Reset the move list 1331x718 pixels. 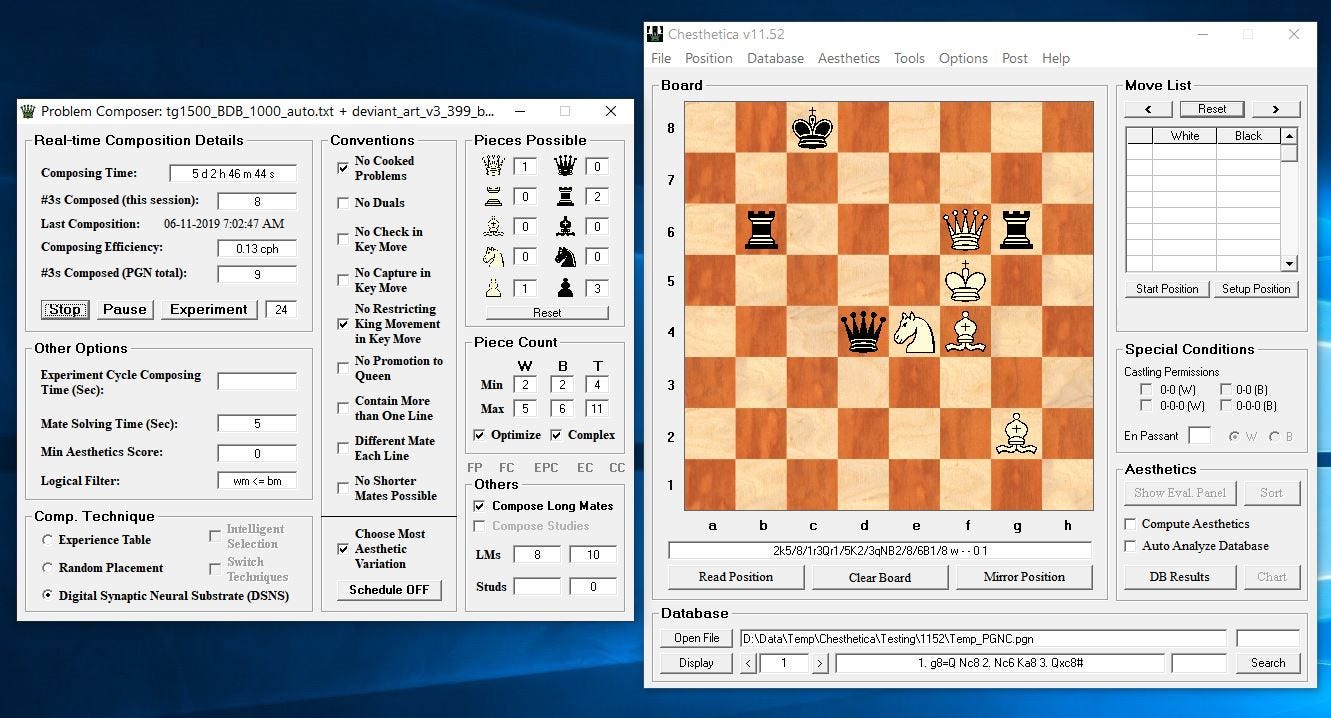tap(1212, 109)
